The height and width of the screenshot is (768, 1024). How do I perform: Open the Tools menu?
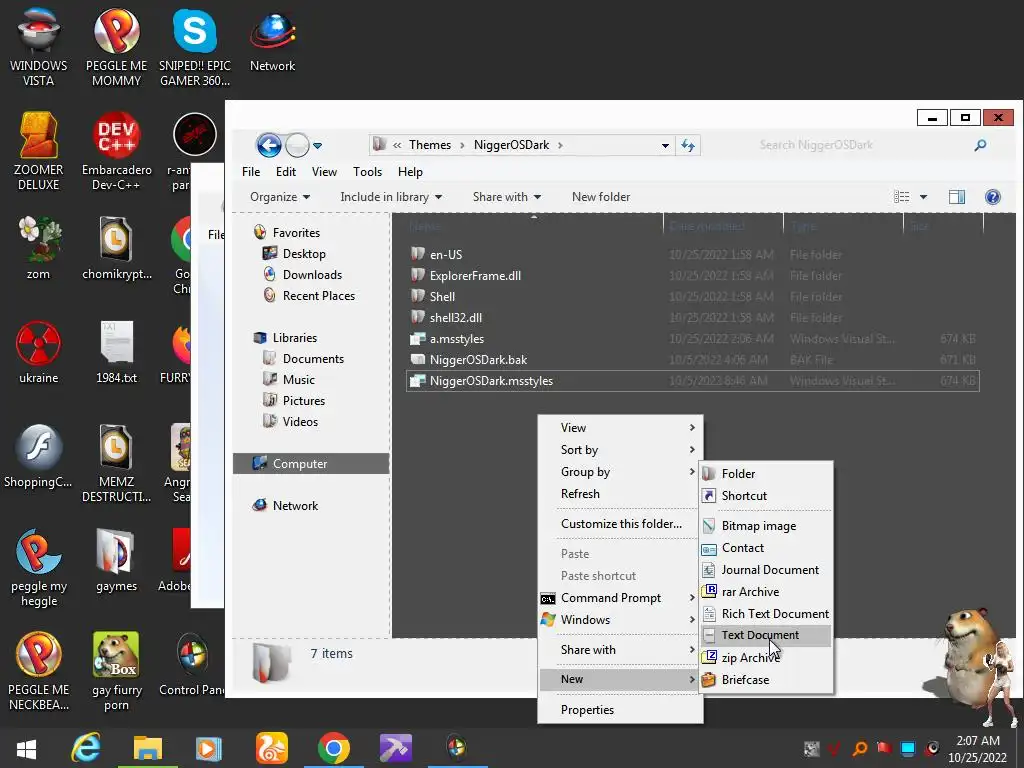pos(368,172)
